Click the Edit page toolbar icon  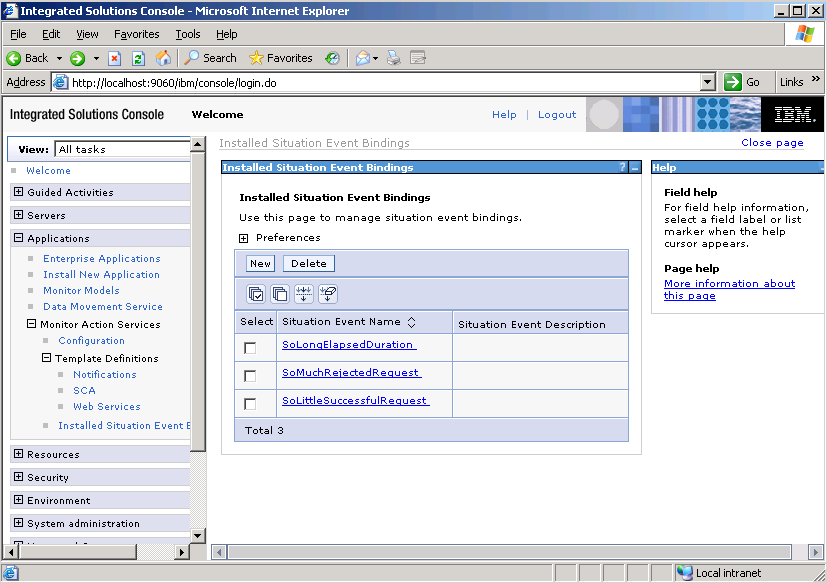[x=418, y=58]
